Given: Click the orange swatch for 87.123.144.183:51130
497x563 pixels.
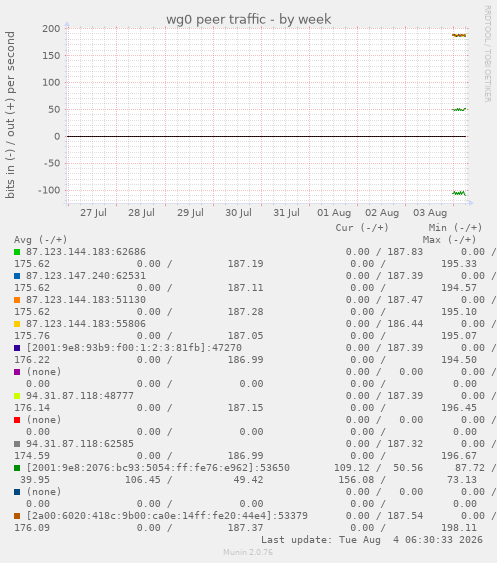Looking at the screenshot, I should click(17, 300).
